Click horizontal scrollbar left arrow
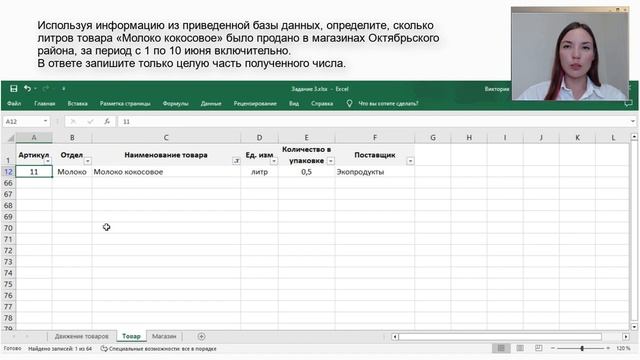 (x=395, y=337)
